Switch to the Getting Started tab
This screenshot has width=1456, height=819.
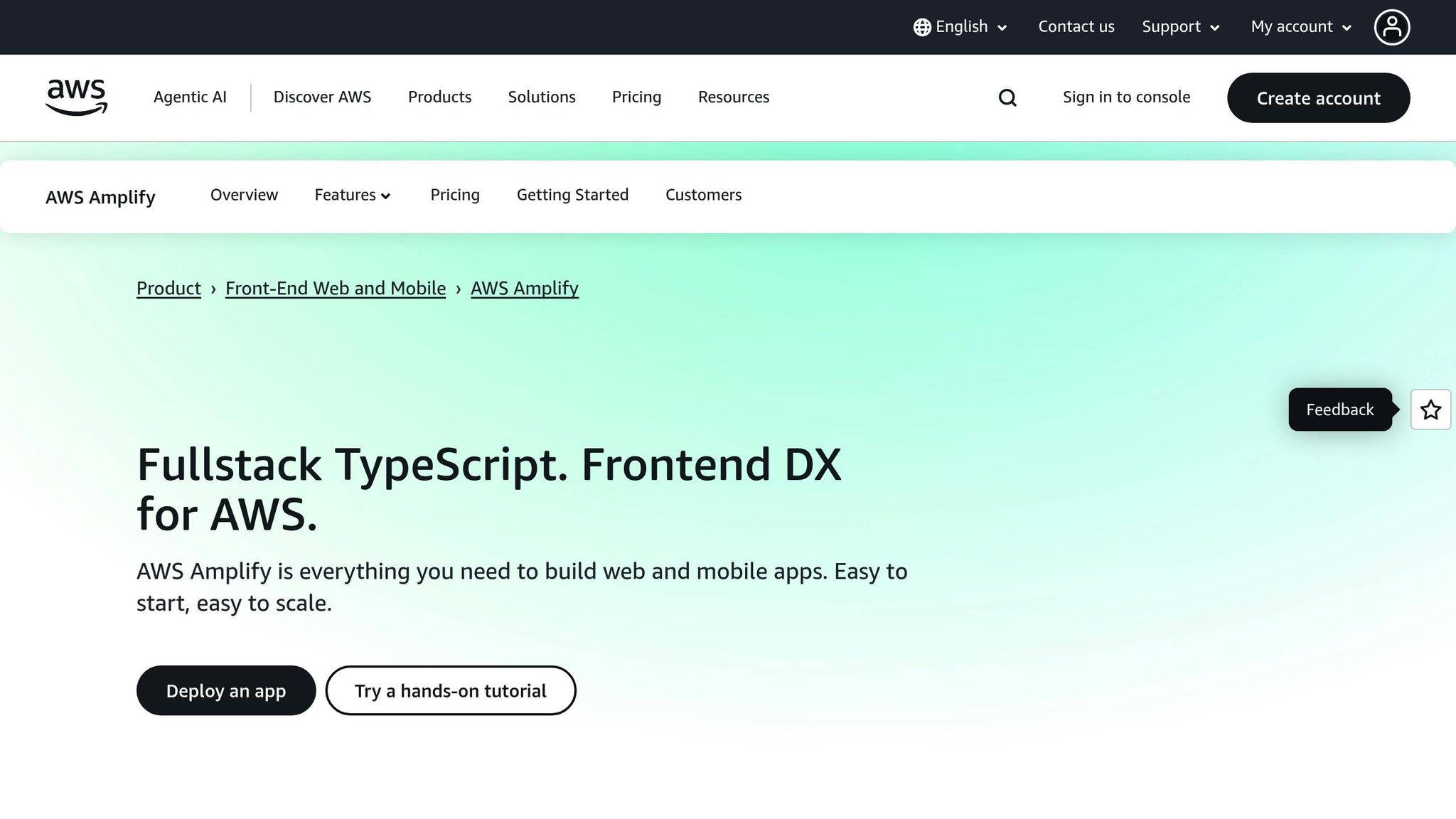(572, 195)
